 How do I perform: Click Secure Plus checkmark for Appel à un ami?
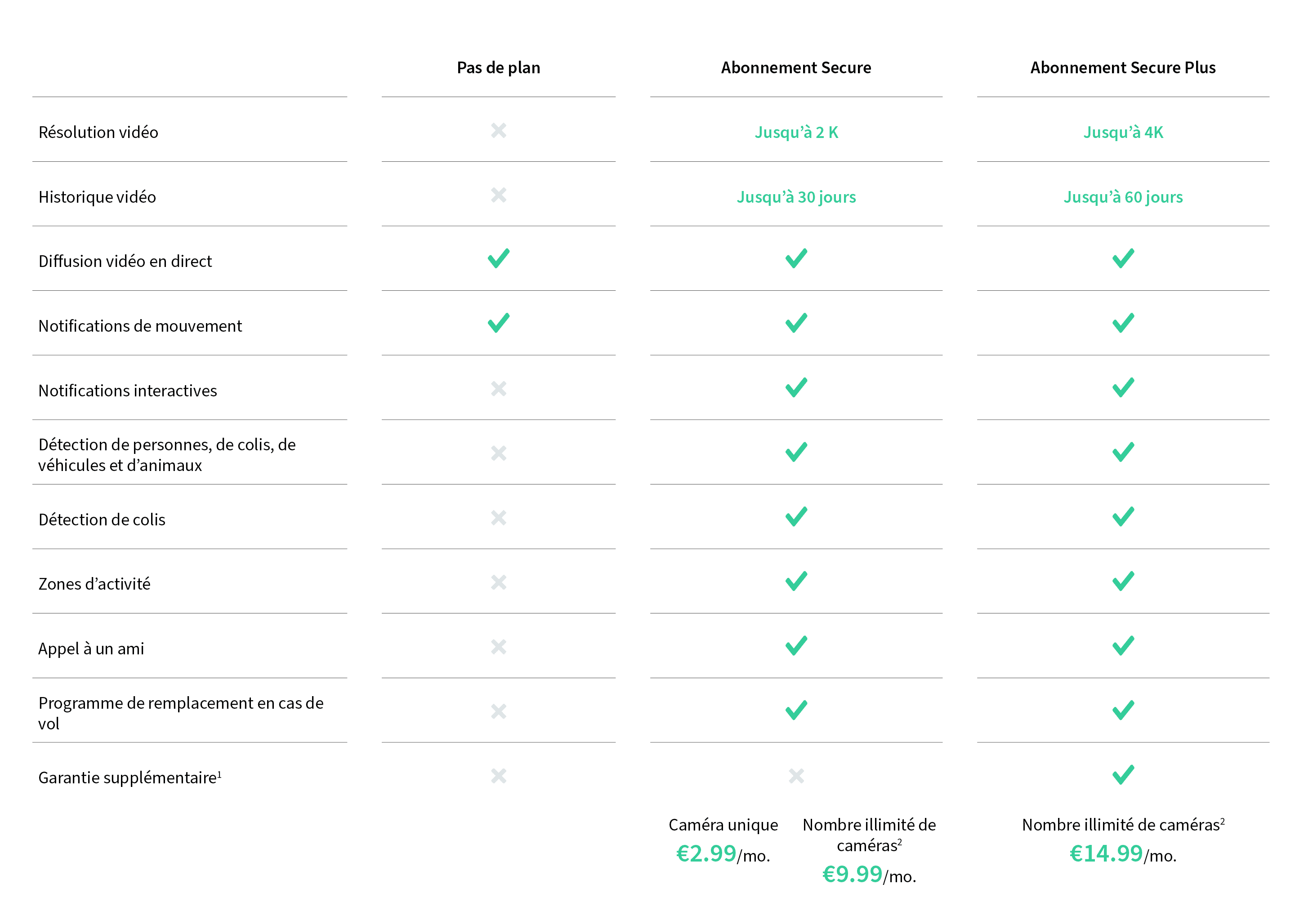coord(1122,646)
